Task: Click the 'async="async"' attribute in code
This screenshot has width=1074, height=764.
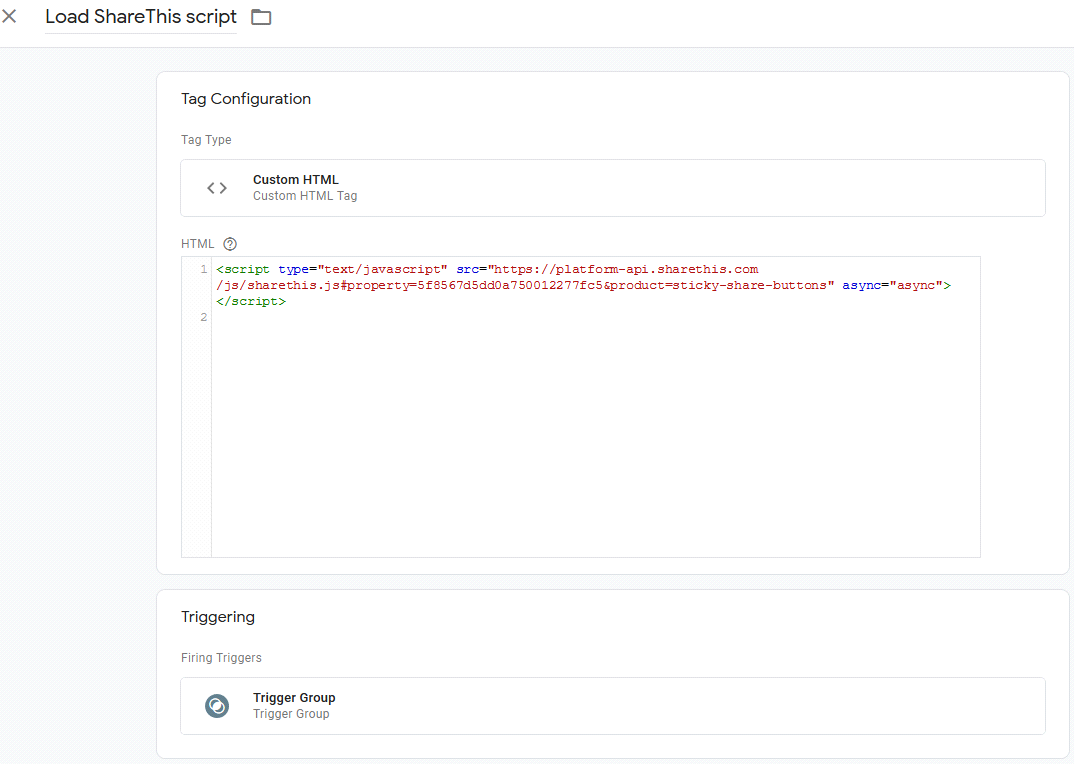Action: (892, 285)
